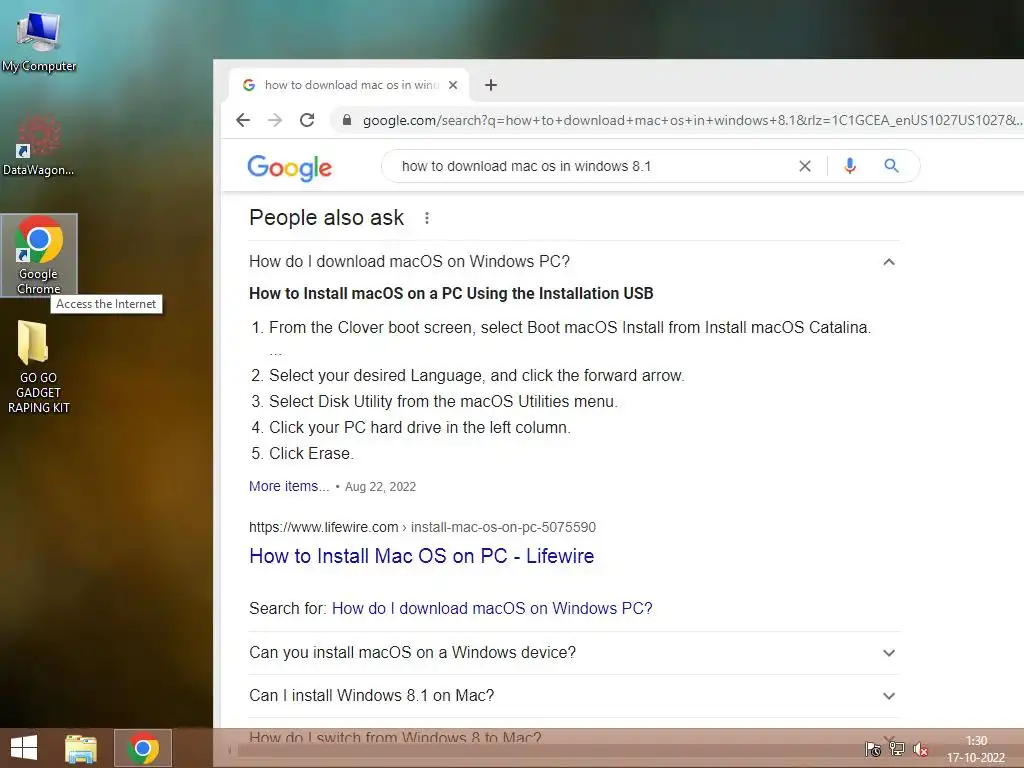This screenshot has width=1024, height=768.
Task: Start voice search with microphone icon
Action: point(850,166)
